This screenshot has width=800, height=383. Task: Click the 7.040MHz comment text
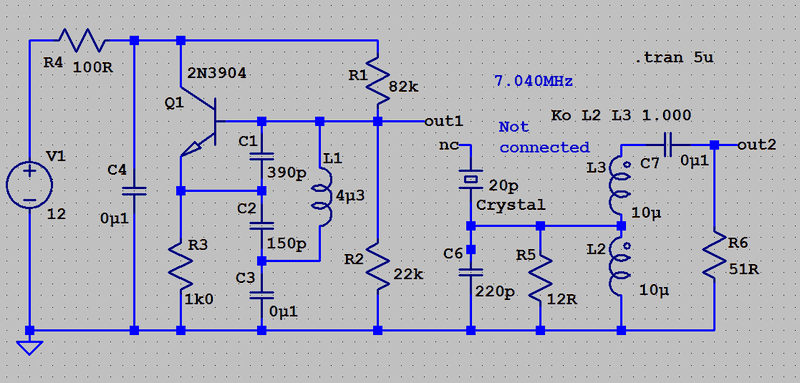point(533,82)
